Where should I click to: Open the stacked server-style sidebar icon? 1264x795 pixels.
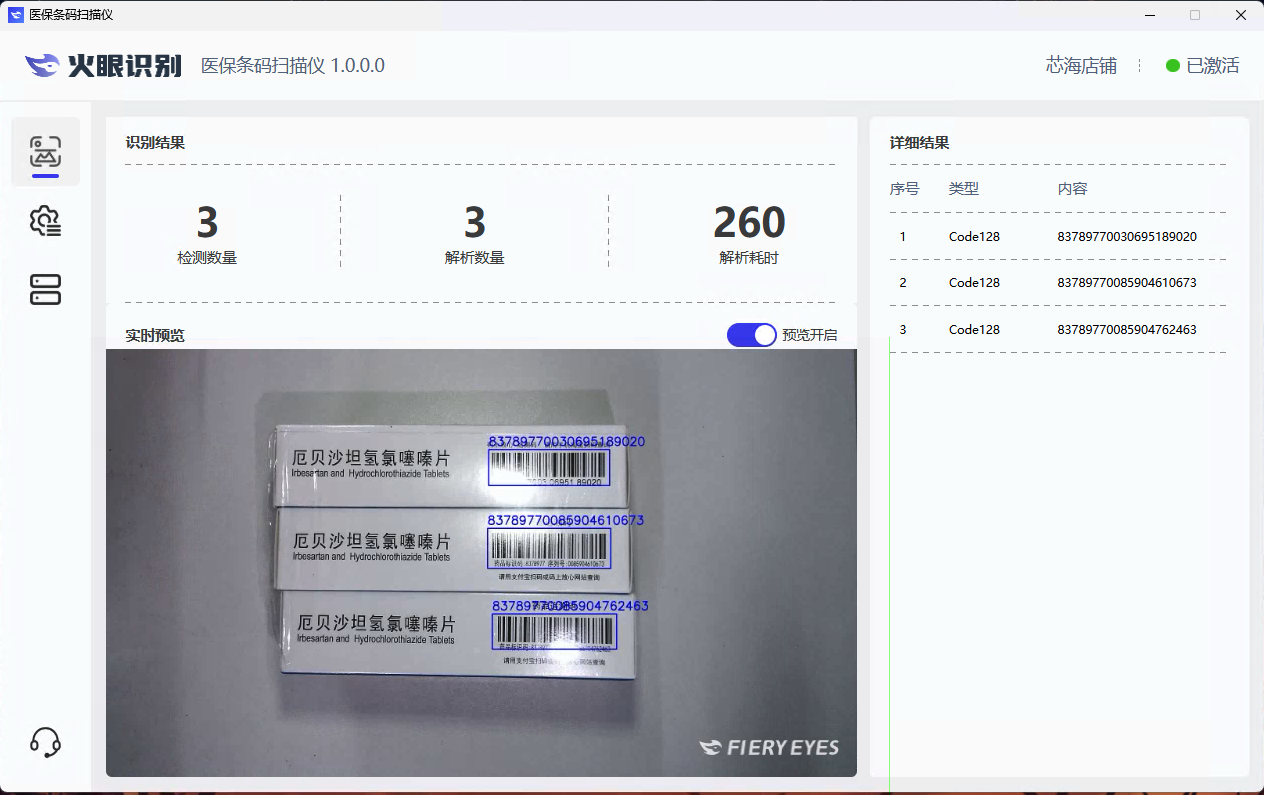click(x=45, y=290)
